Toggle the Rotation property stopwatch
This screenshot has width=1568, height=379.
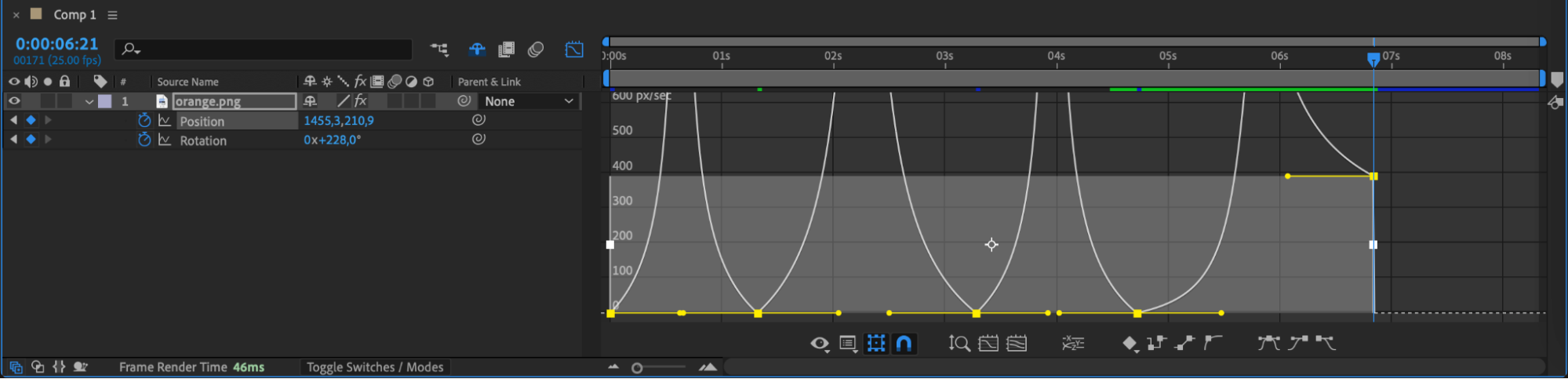click(144, 140)
